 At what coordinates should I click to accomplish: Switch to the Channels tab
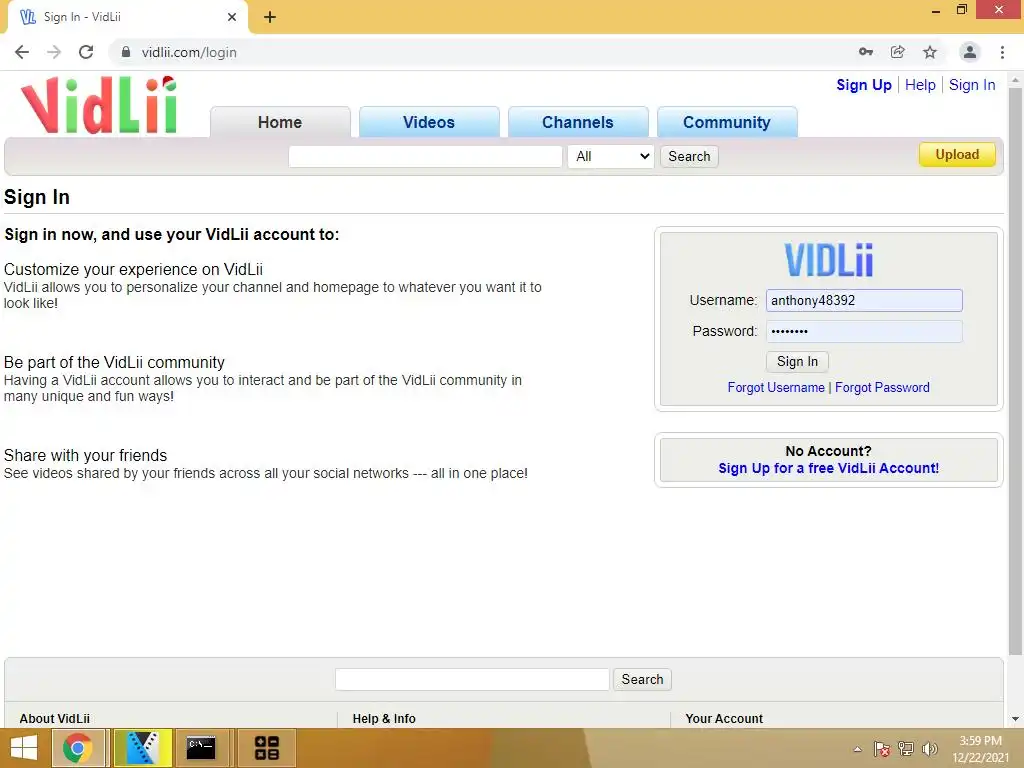tap(578, 122)
